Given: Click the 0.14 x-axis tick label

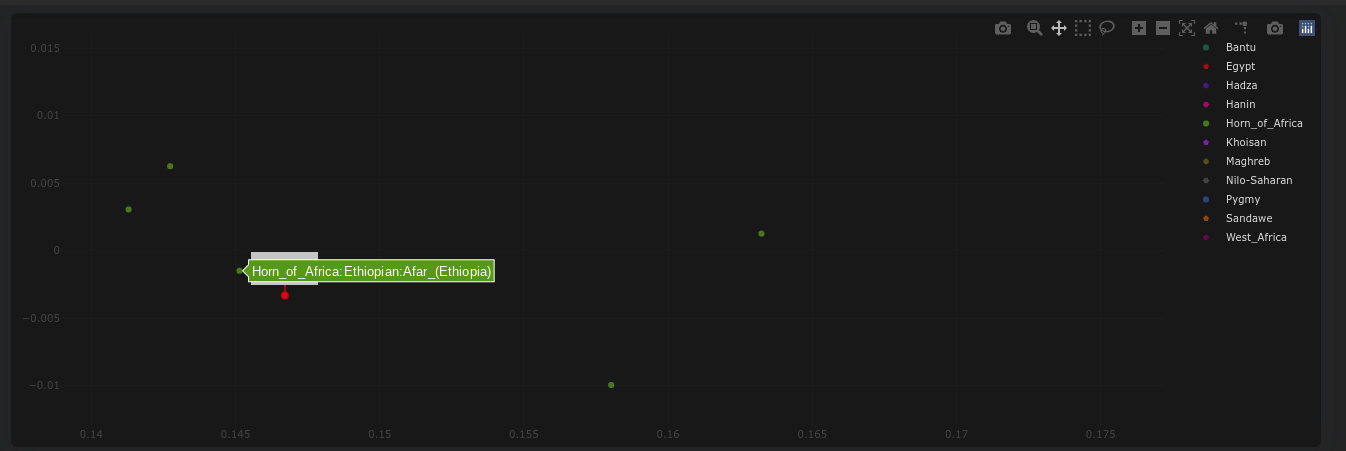Looking at the screenshot, I should click(91, 434).
